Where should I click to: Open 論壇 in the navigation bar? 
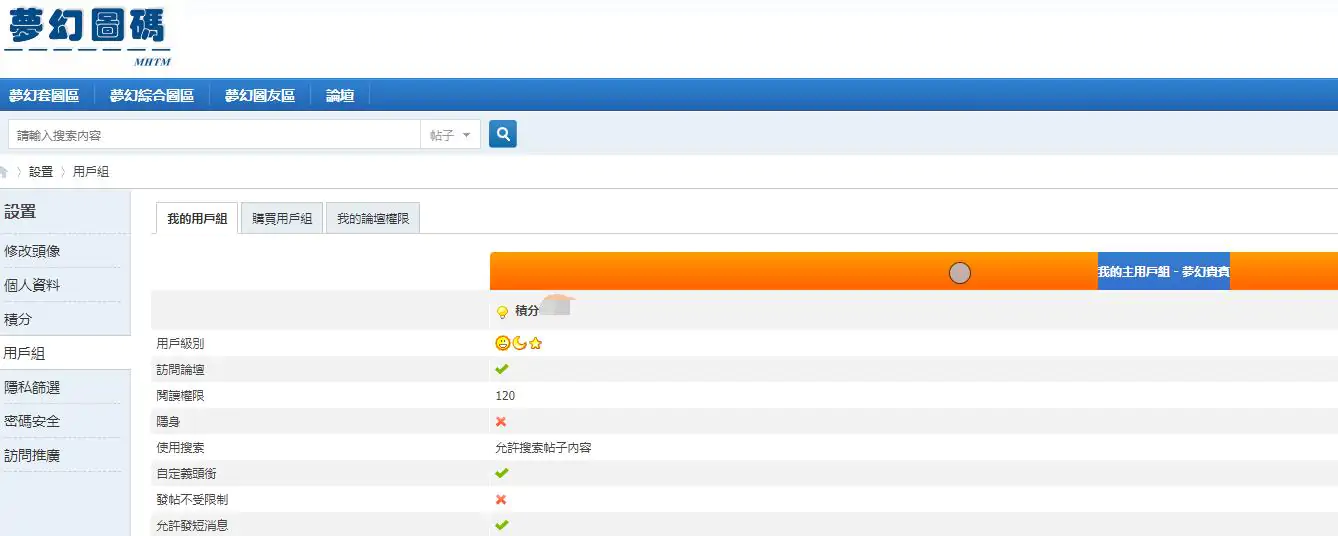340,96
